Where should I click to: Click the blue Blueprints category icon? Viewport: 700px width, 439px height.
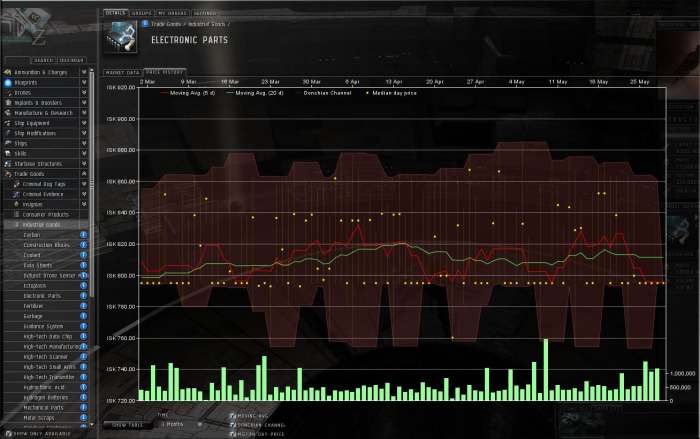pyautogui.click(x=8, y=83)
